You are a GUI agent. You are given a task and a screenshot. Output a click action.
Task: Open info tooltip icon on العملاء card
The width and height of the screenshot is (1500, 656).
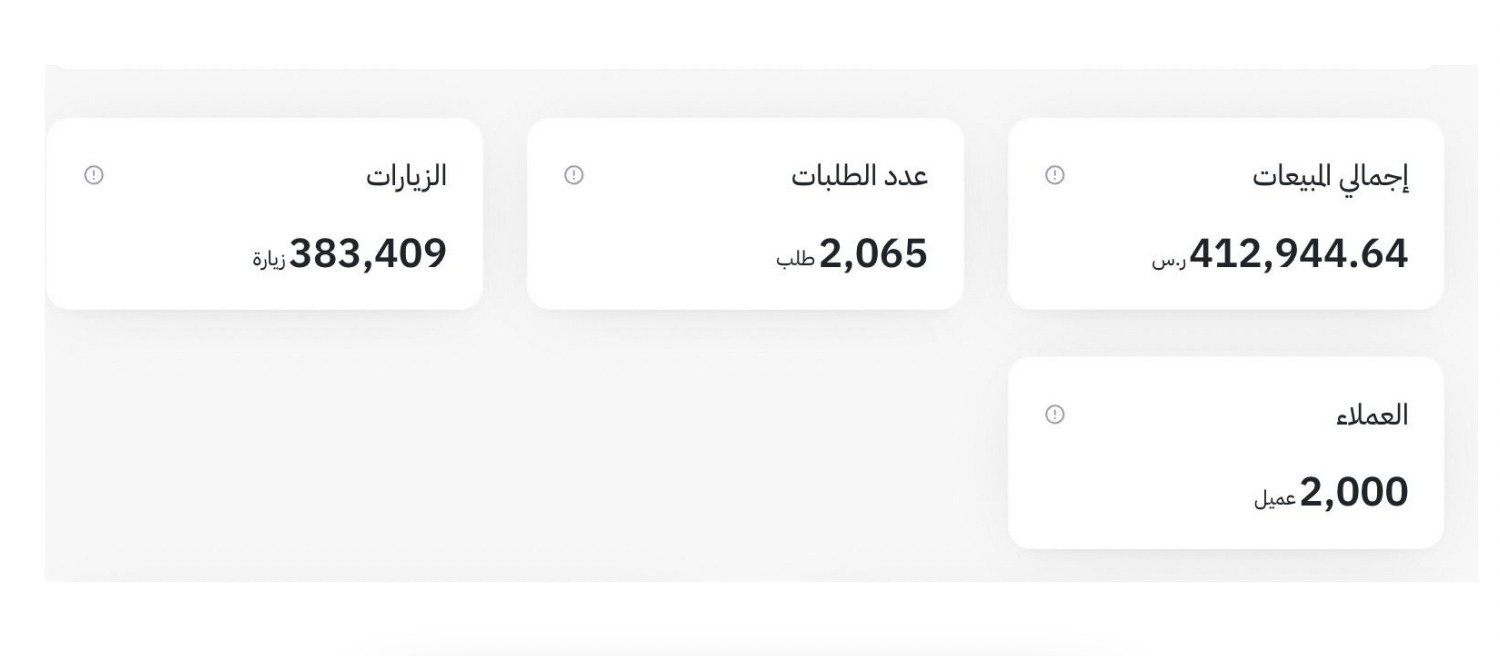tap(1054, 414)
